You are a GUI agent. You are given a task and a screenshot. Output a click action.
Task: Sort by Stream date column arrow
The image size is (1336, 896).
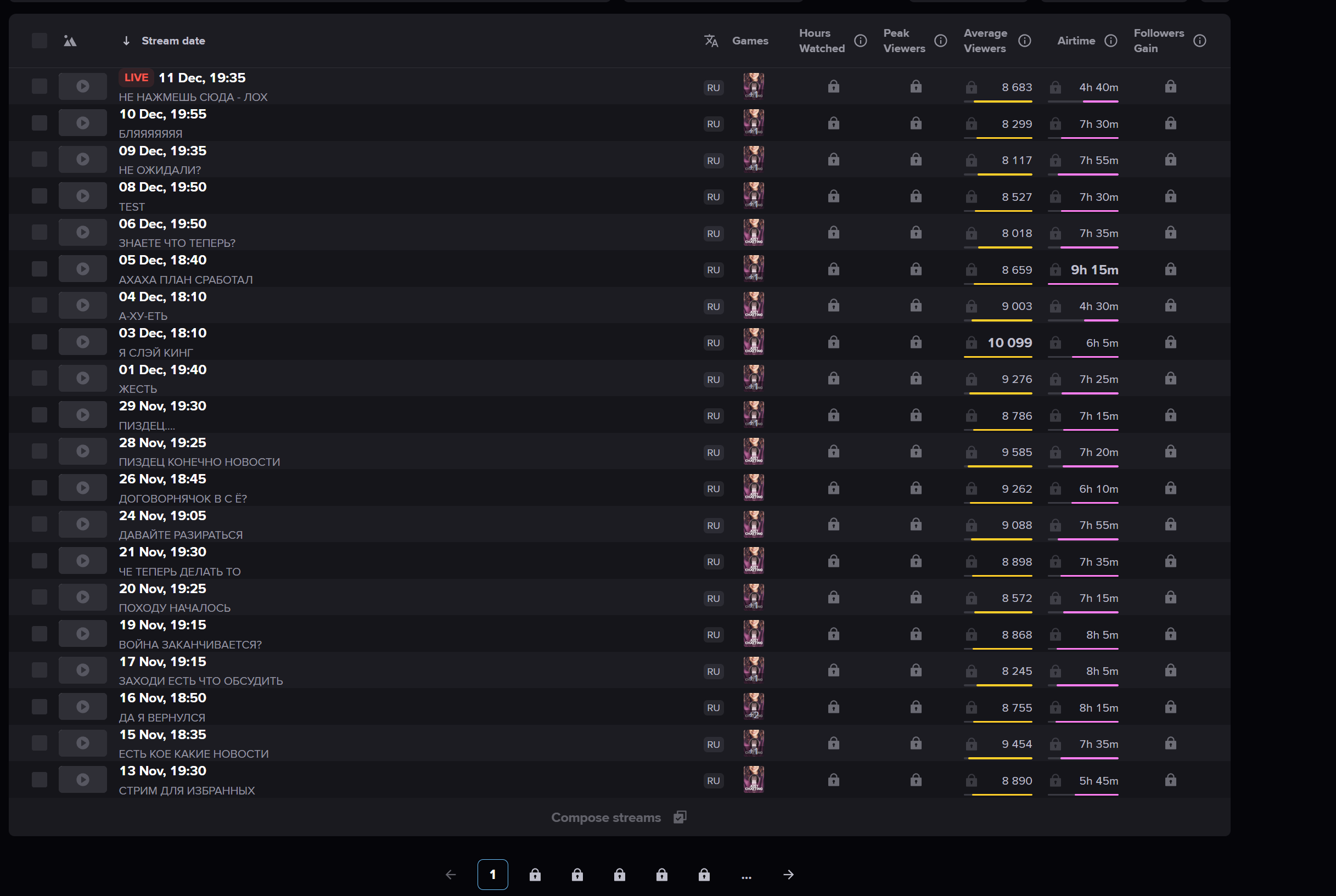[126, 41]
